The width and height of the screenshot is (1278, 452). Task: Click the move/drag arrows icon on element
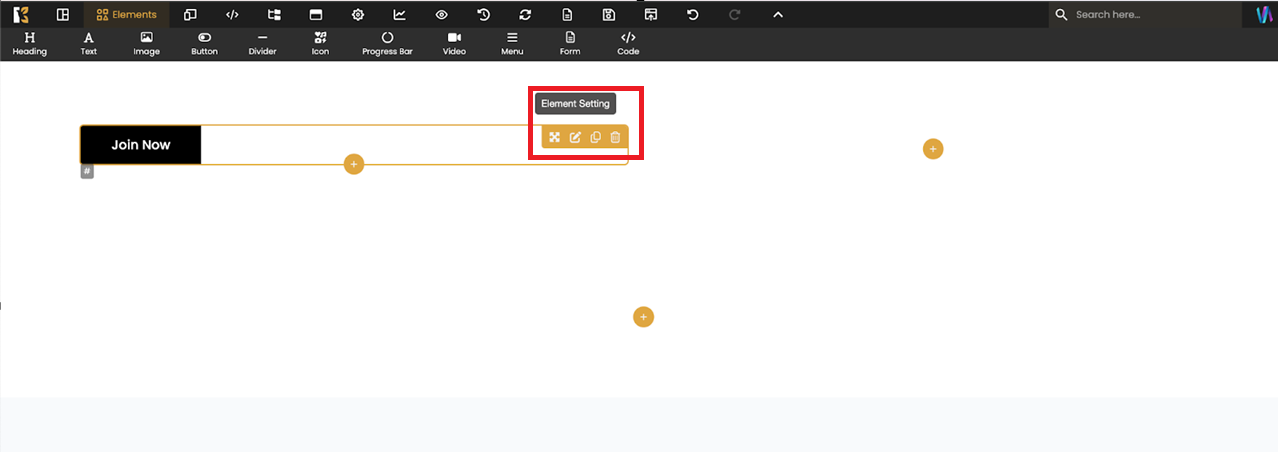(555, 137)
